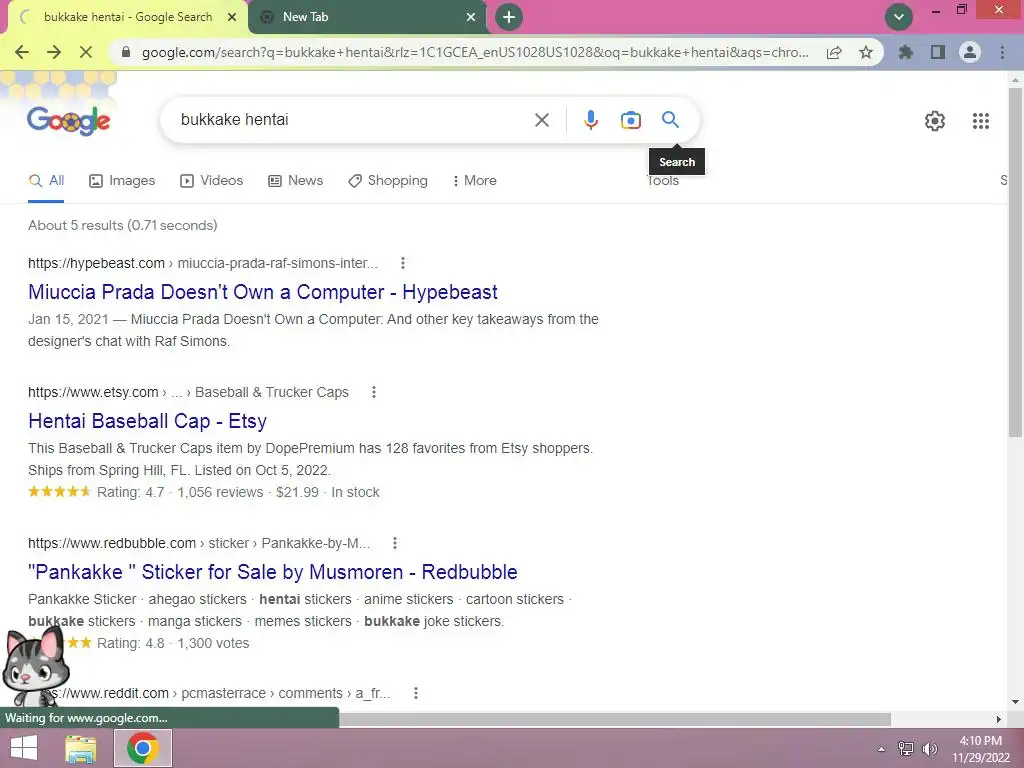This screenshot has width=1024, height=768.
Task: Open the Windows Start menu
Action: click(x=24, y=748)
